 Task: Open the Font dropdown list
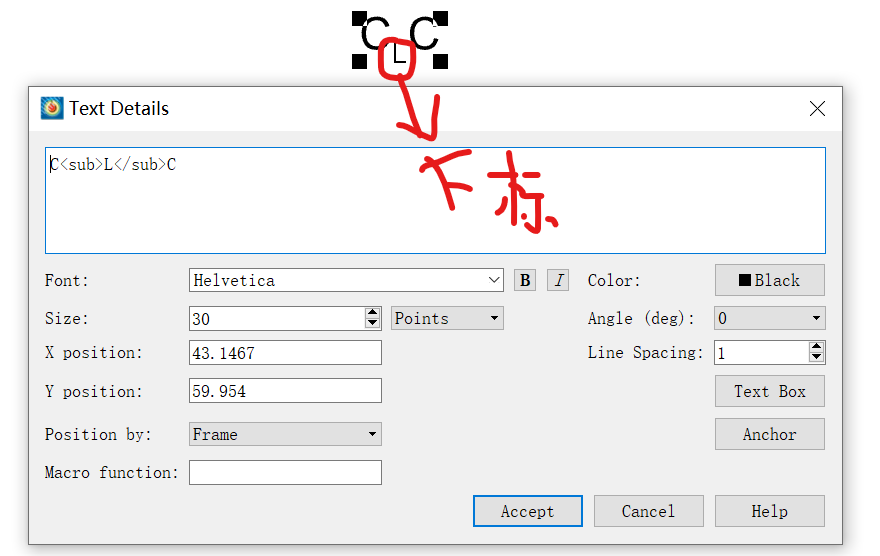tap(493, 280)
